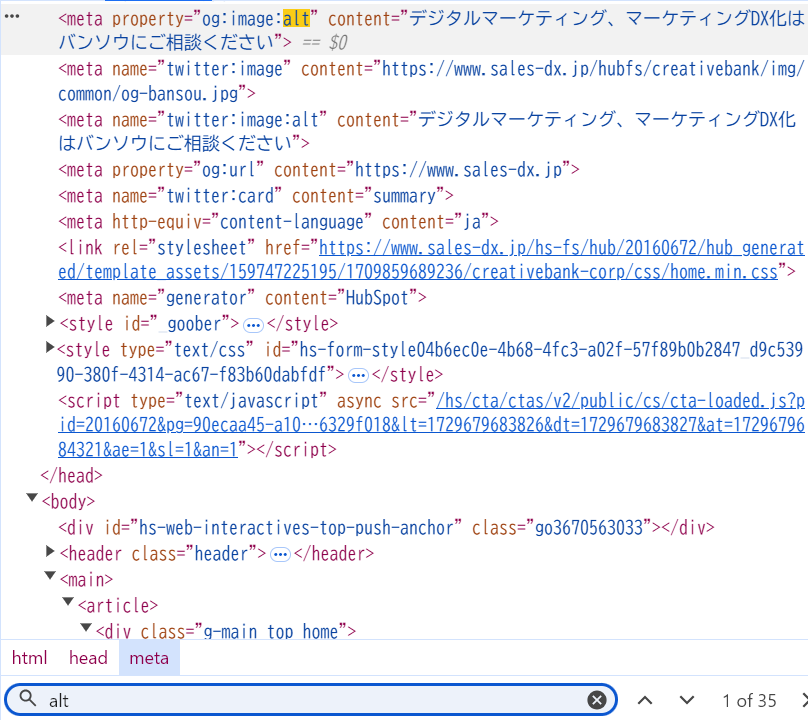Jump to next search result arrow

point(686,700)
